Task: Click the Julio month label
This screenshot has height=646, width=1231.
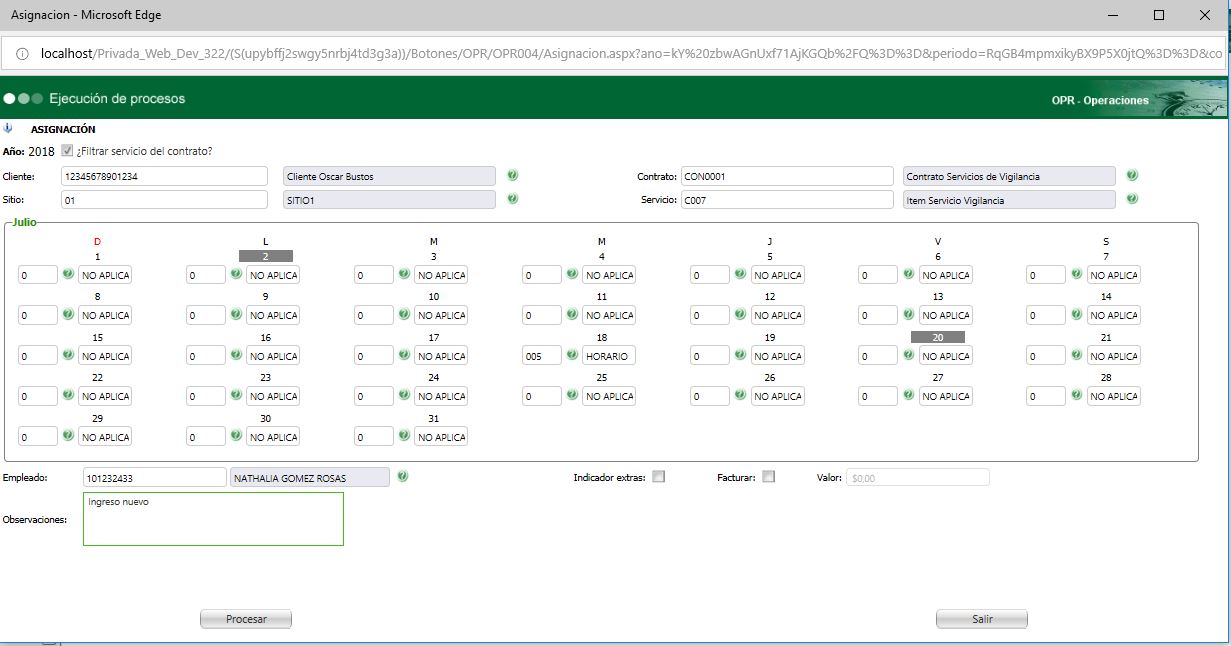Action: click(25, 222)
